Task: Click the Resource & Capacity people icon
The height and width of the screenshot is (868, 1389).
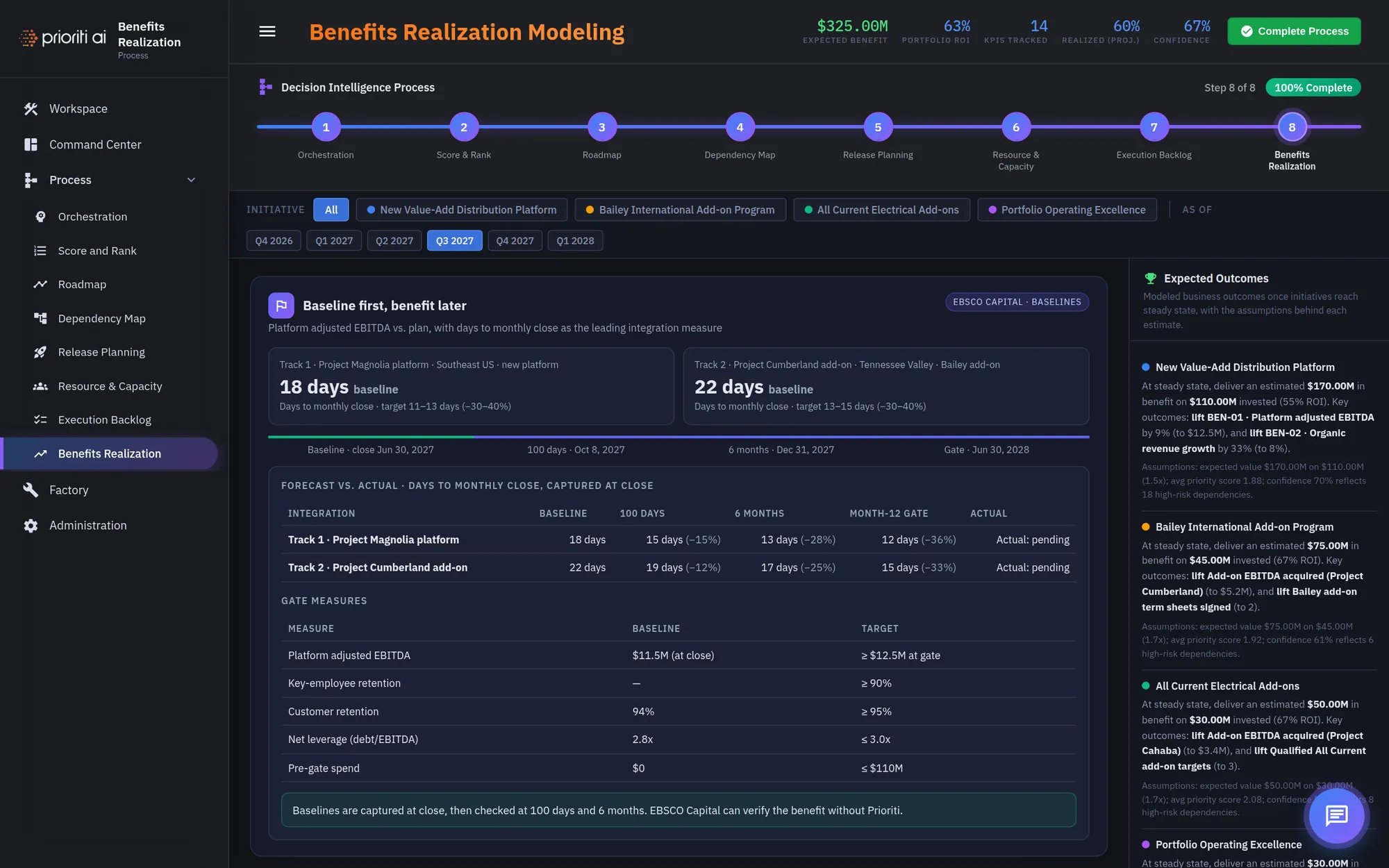Action: (40, 386)
